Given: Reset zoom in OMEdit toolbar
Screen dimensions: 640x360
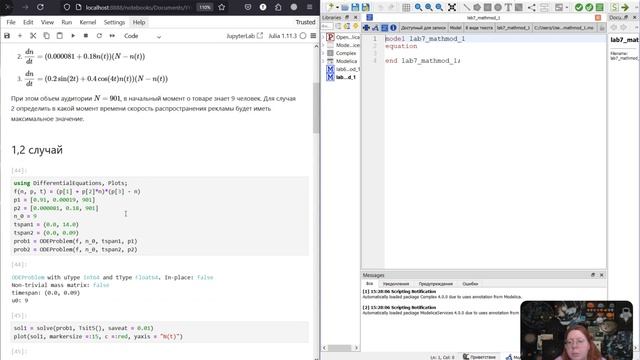Looking at the screenshot, I should (418, 7).
